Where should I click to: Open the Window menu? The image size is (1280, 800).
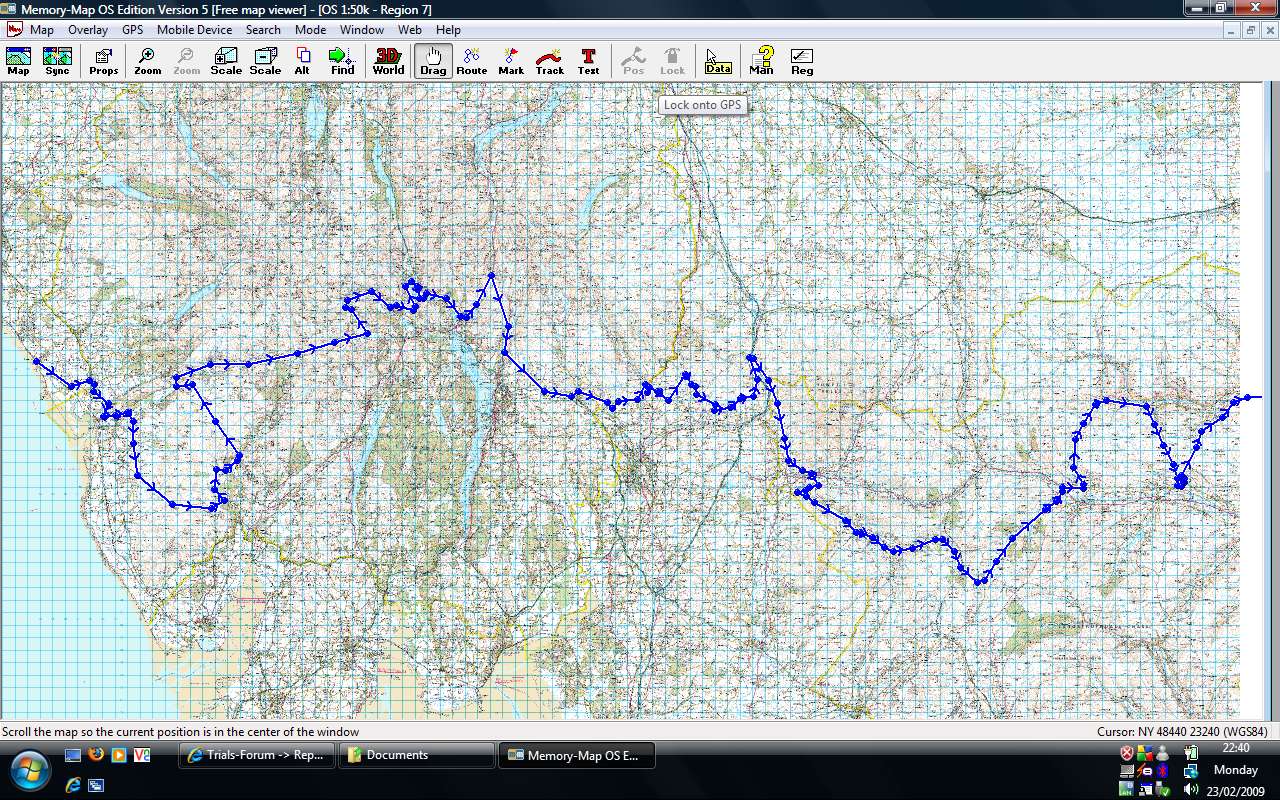(x=362, y=30)
